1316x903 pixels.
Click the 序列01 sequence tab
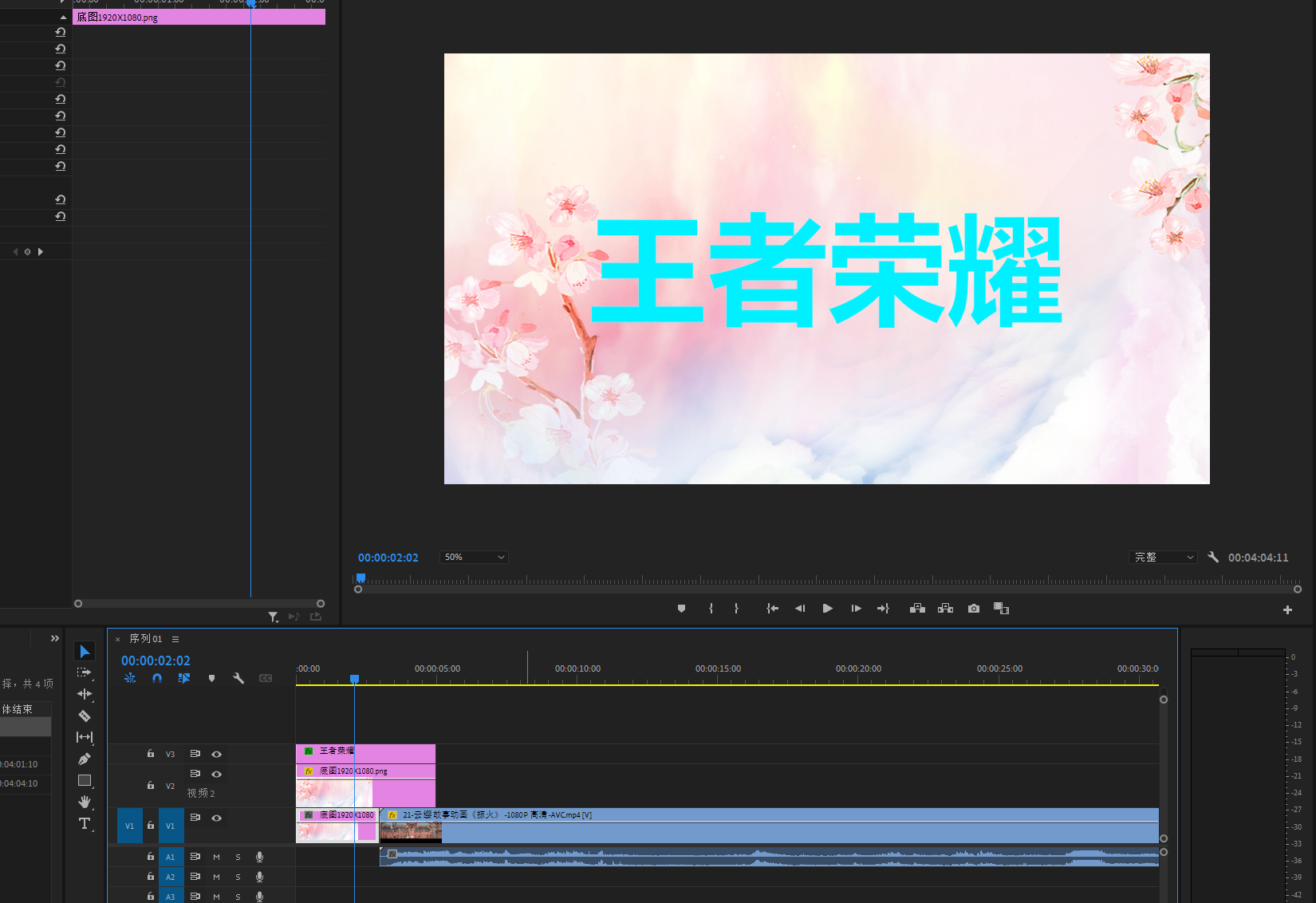pyautogui.click(x=146, y=639)
